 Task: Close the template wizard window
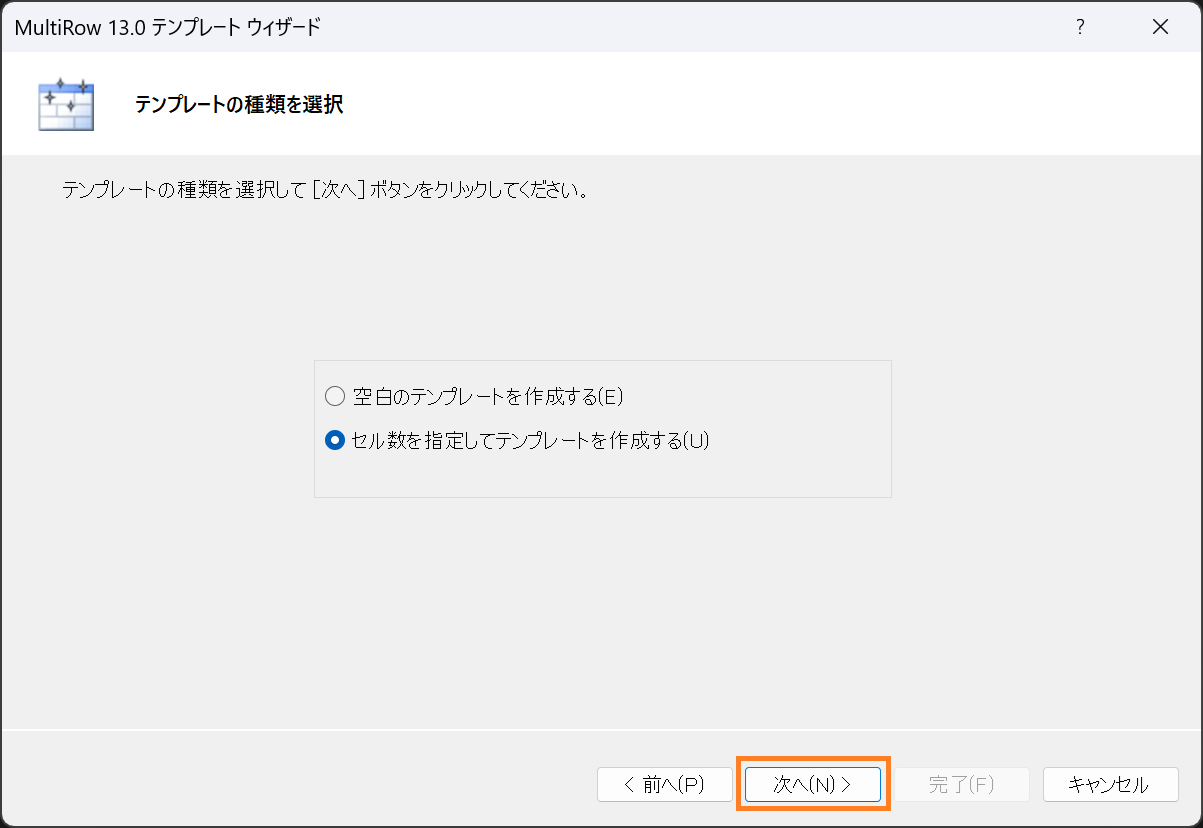(x=1160, y=27)
